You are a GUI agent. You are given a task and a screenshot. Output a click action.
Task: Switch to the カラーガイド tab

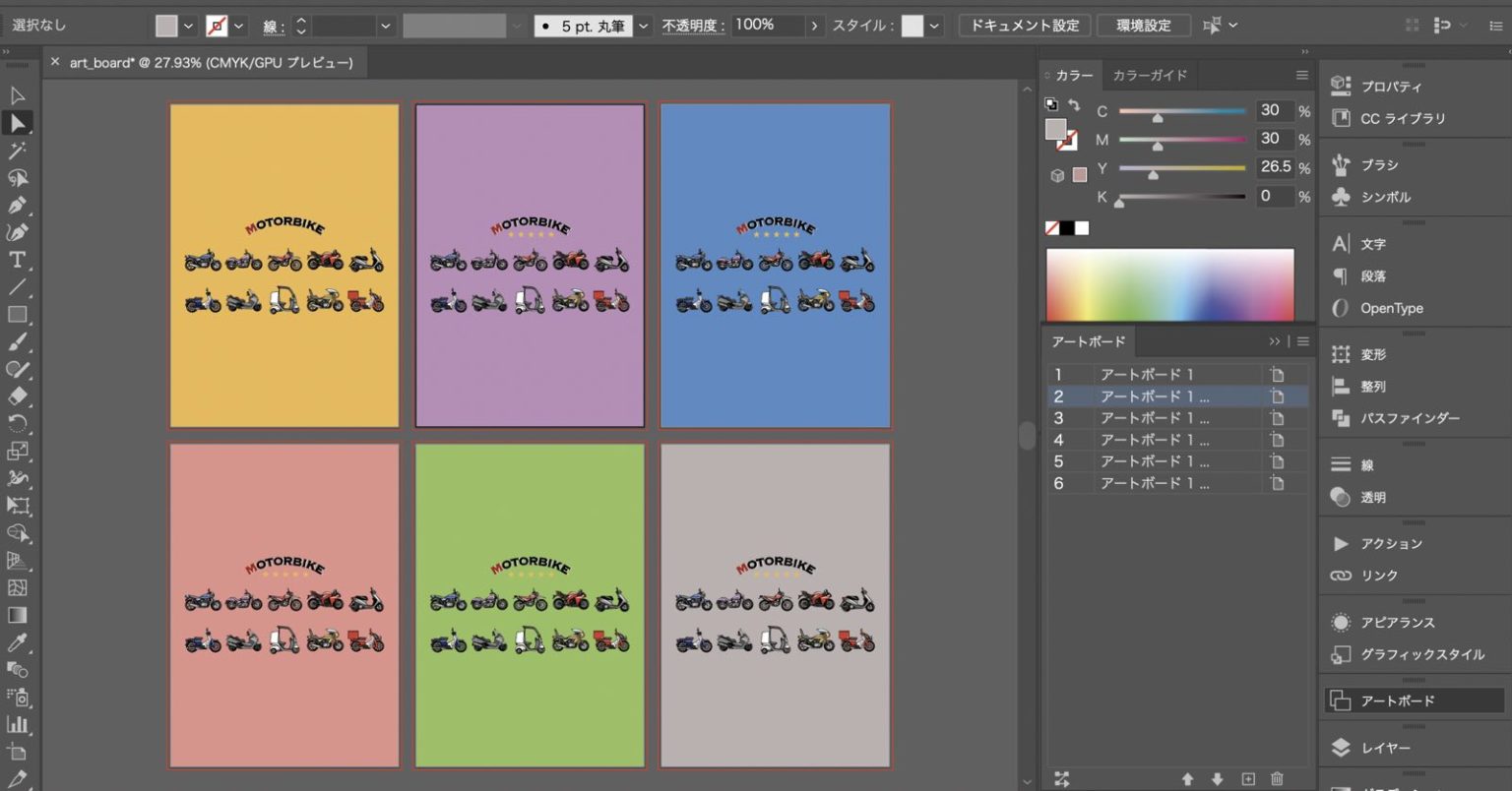pos(1150,75)
